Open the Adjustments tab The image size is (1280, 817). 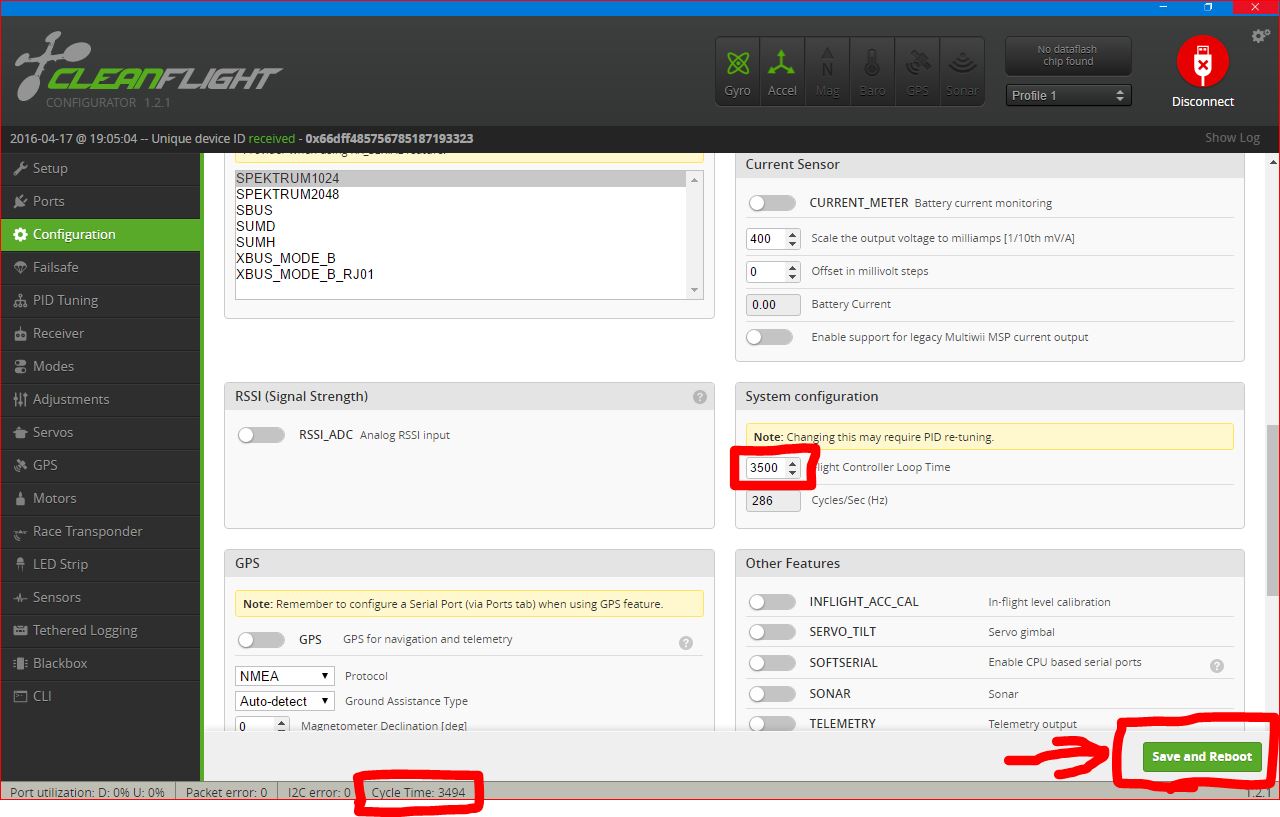(x=100, y=399)
